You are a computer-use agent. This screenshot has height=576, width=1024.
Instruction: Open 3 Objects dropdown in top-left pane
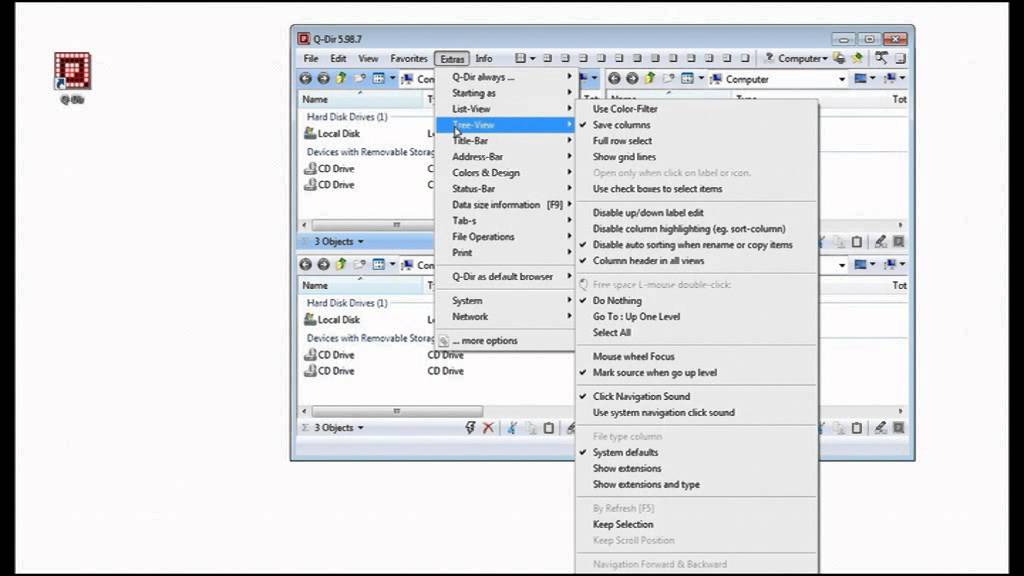coord(338,242)
